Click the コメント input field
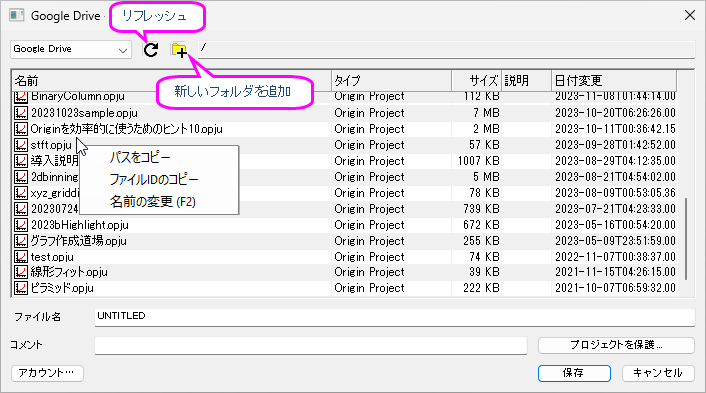706x393 pixels. pyautogui.click(x=311, y=345)
